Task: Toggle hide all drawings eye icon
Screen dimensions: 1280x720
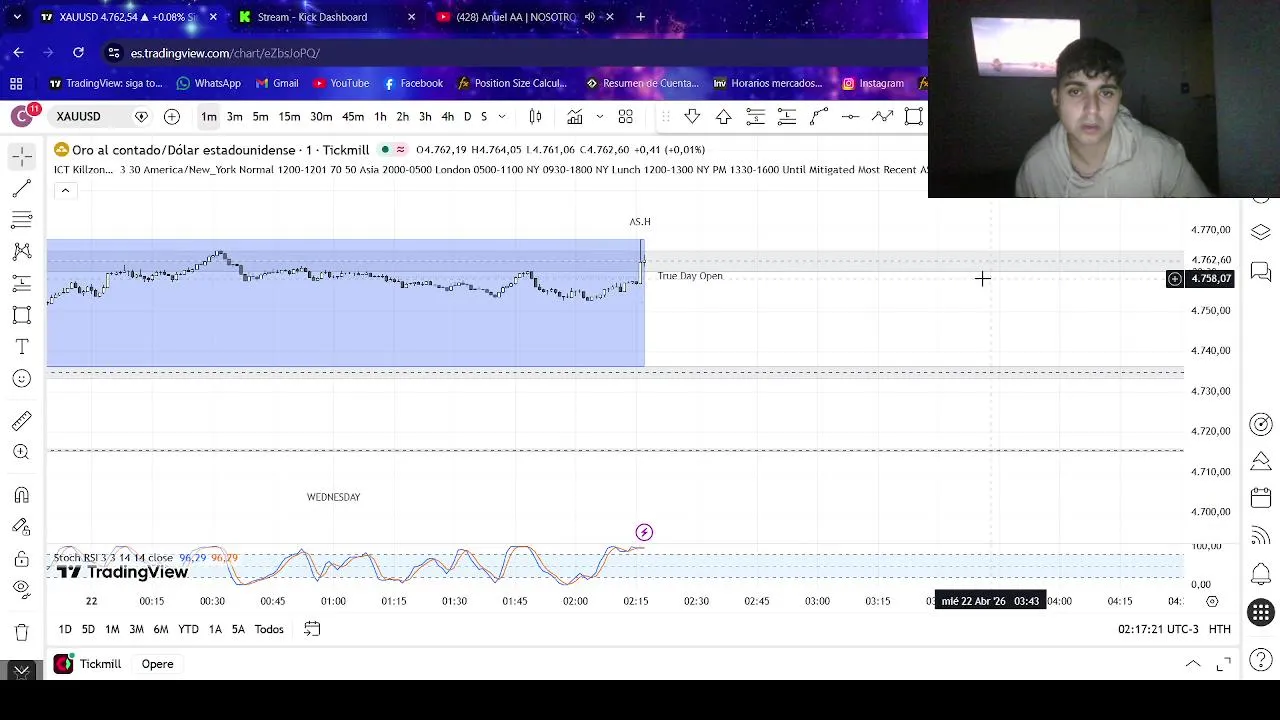Action: pos(22,590)
